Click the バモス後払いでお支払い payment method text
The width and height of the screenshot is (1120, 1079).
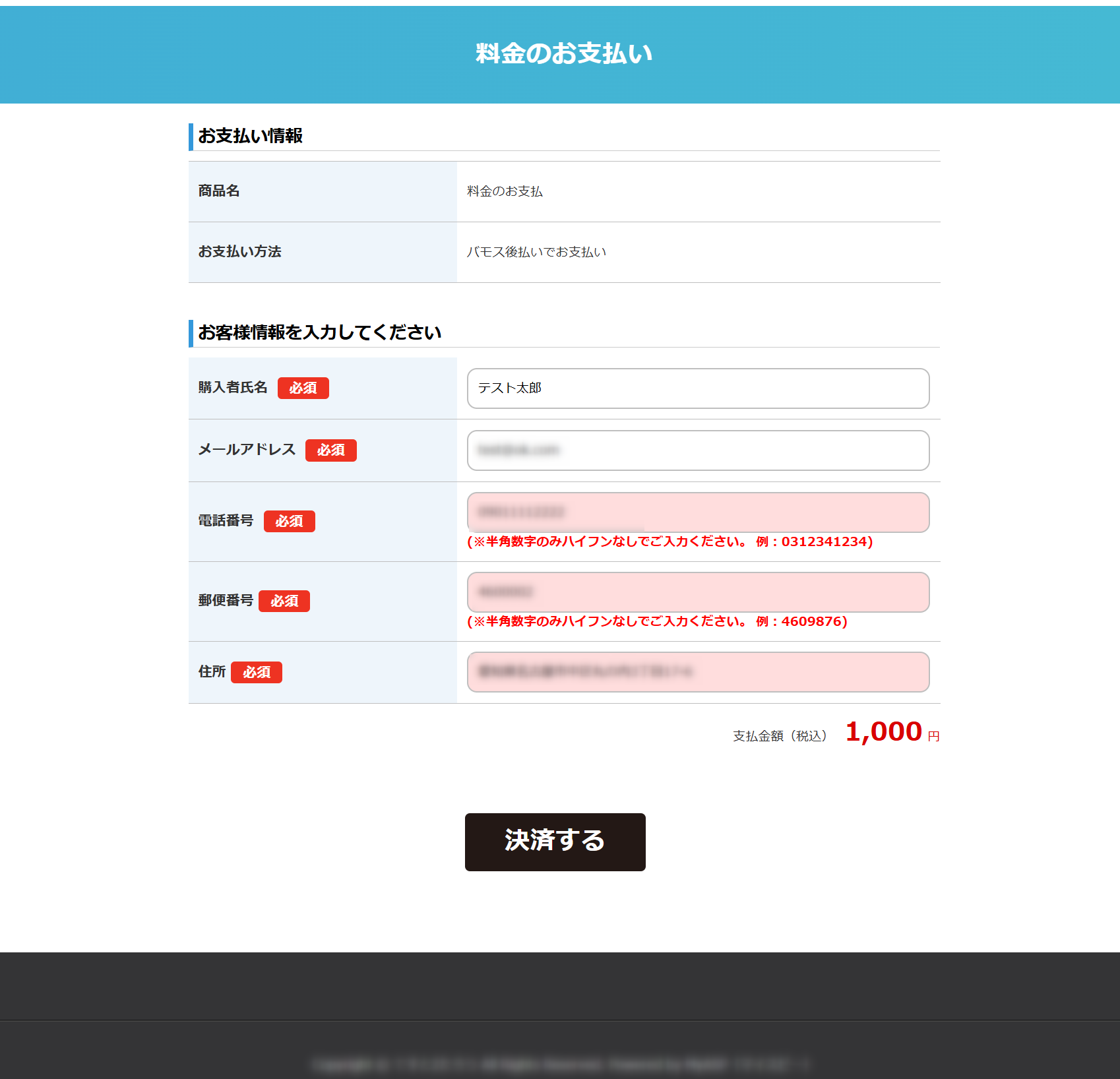pyautogui.click(x=536, y=252)
